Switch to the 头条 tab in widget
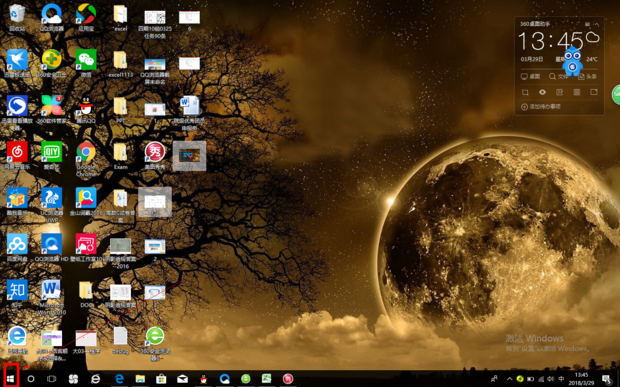The height and width of the screenshot is (387, 620). click(587, 76)
